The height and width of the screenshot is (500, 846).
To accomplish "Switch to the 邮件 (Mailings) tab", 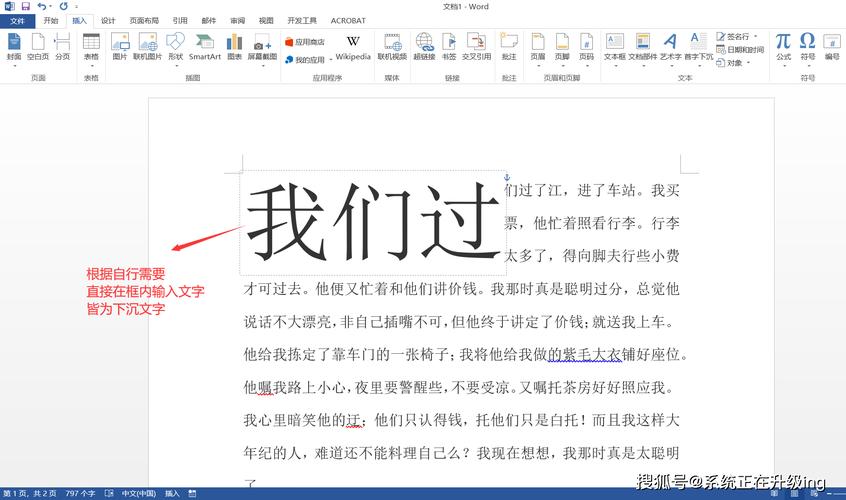I will (x=208, y=20).
